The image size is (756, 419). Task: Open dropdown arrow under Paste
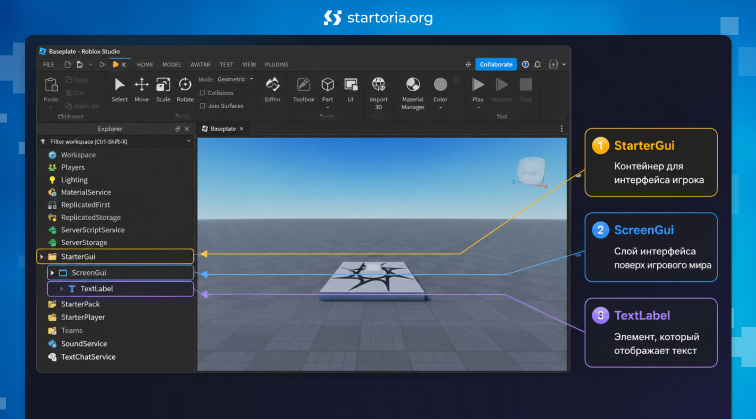pos(51,108)
